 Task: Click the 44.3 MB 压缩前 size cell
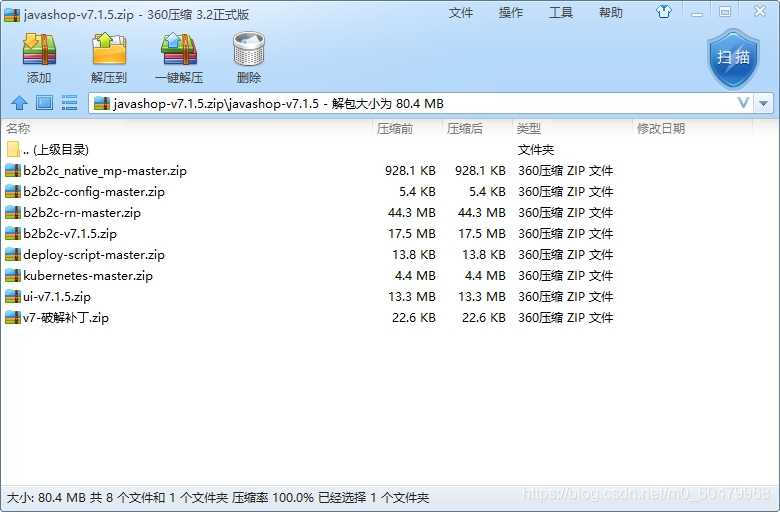[x=412, y=212]
